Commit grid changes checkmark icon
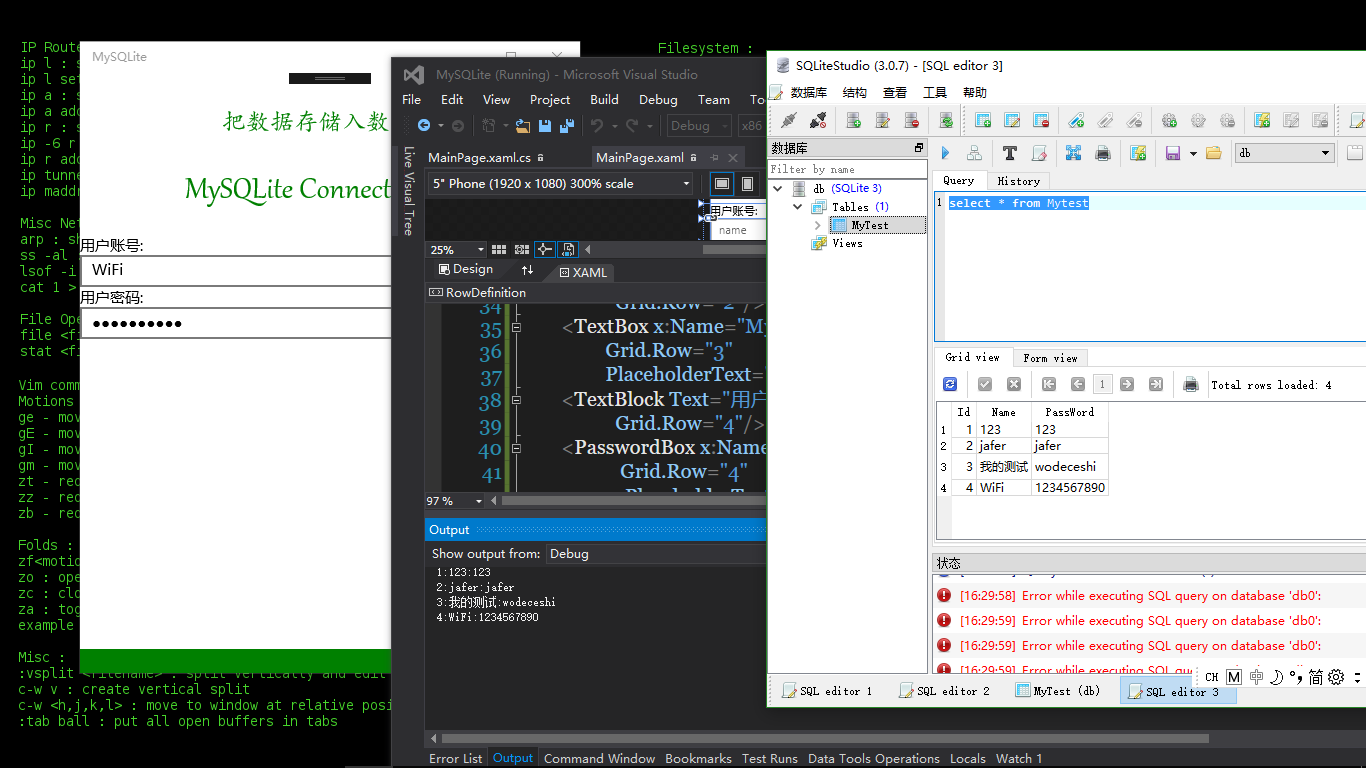This screenshot has width=1366, height=768. (985, 384)
